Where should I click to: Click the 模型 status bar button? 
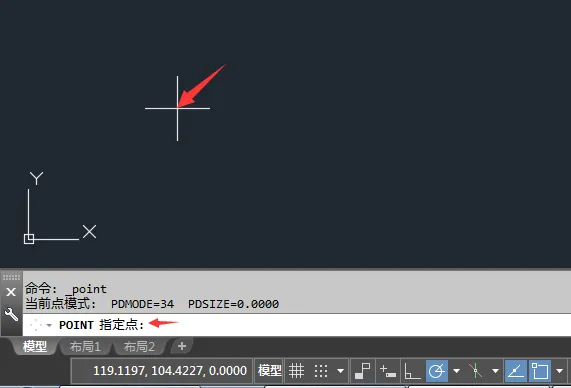click(269, 371)
